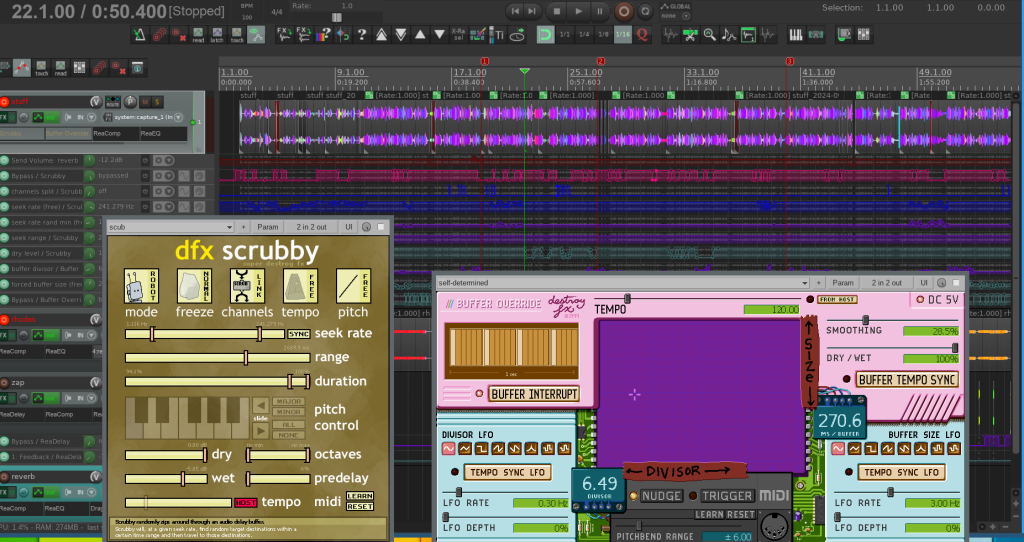Image resolution: width=1024 pixels, height=542 pixels.
Task: Click the Scrubby channels link icon
Action: point(248,286)
